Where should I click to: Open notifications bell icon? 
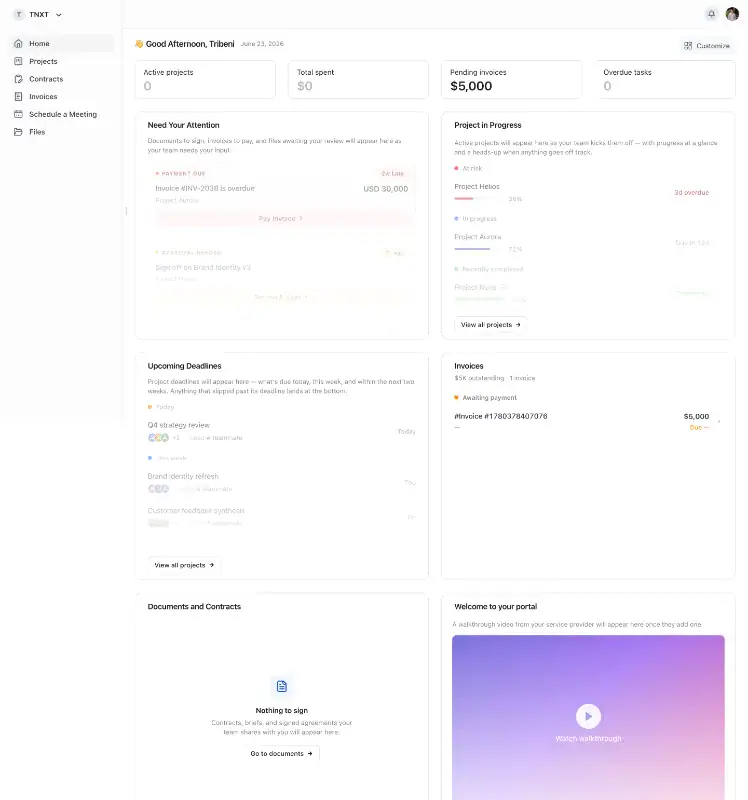[711, 14]
